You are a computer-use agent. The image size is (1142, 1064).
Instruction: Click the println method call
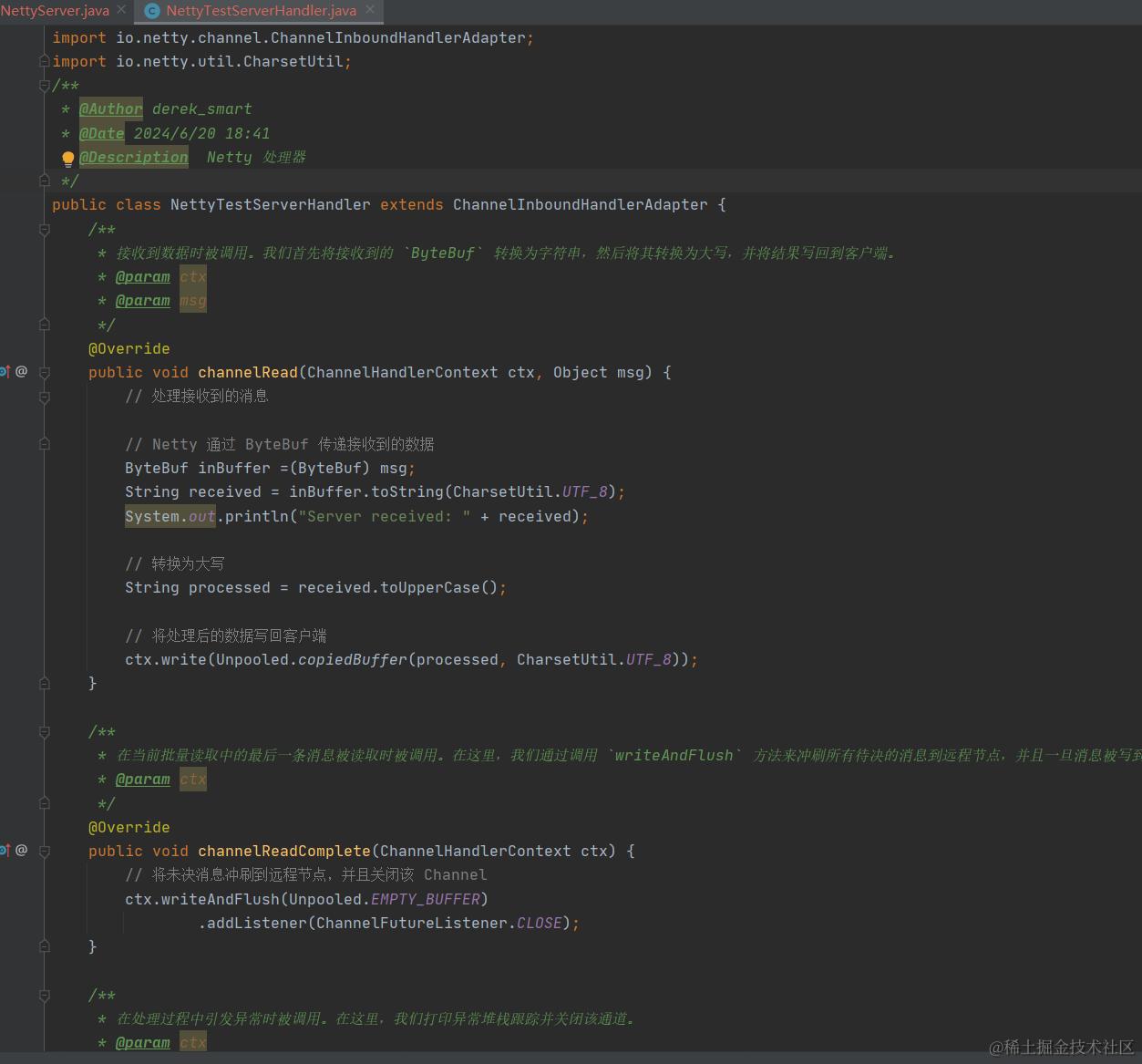(x=257, y=516)
